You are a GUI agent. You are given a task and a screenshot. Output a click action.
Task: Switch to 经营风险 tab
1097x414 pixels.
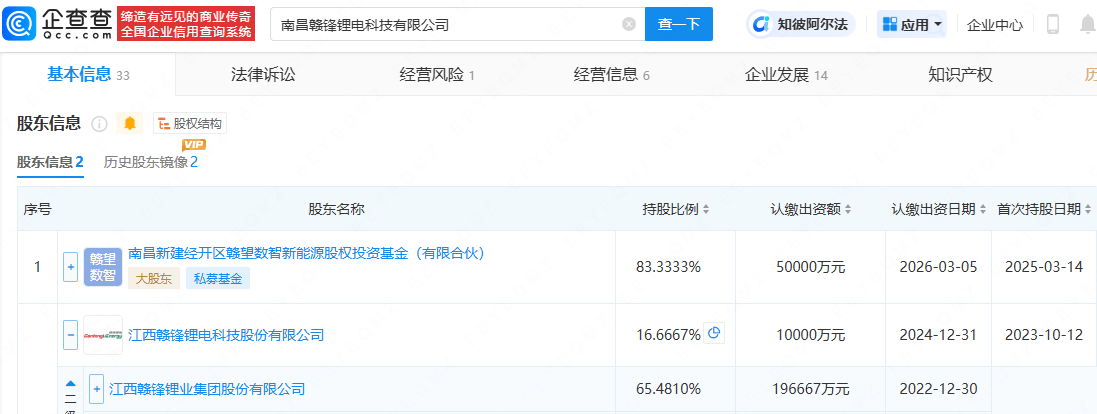(437, 75)
